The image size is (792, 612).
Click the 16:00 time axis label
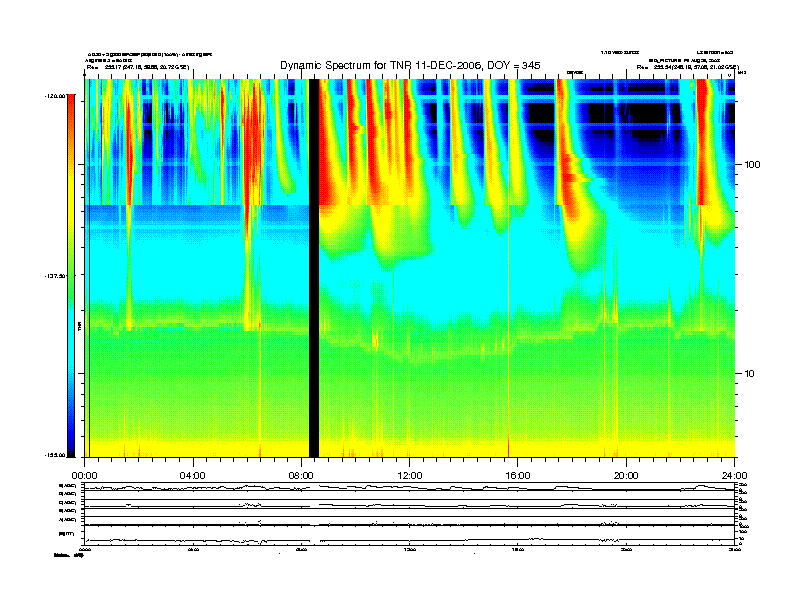coord(518,476)
